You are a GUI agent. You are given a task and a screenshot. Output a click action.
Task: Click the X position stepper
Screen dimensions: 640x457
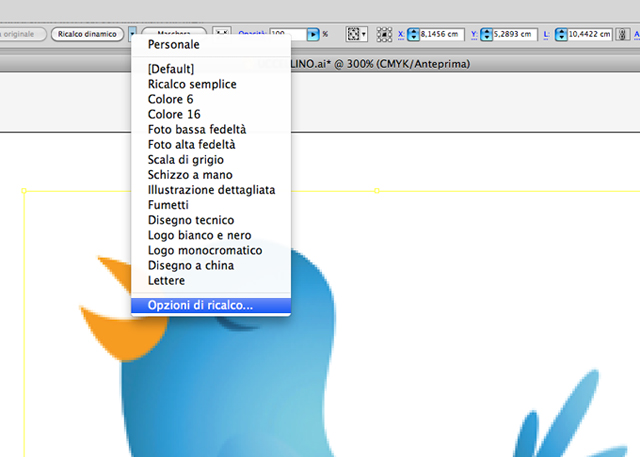pyautogui.click(x=415, y=34)
